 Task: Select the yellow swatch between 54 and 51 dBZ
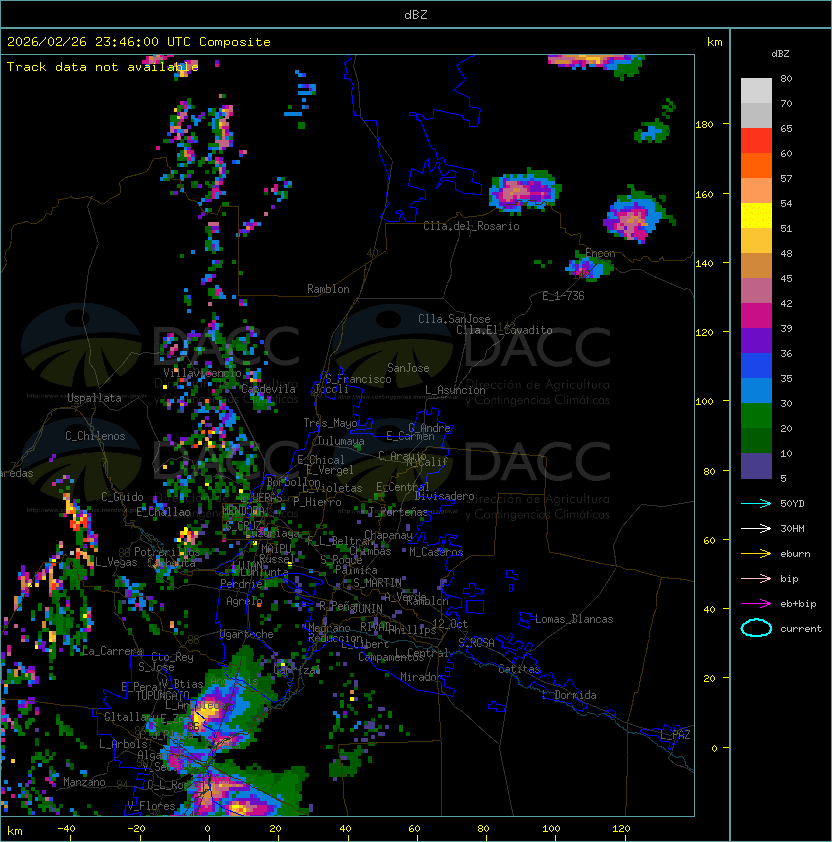[x=756, y=216]
